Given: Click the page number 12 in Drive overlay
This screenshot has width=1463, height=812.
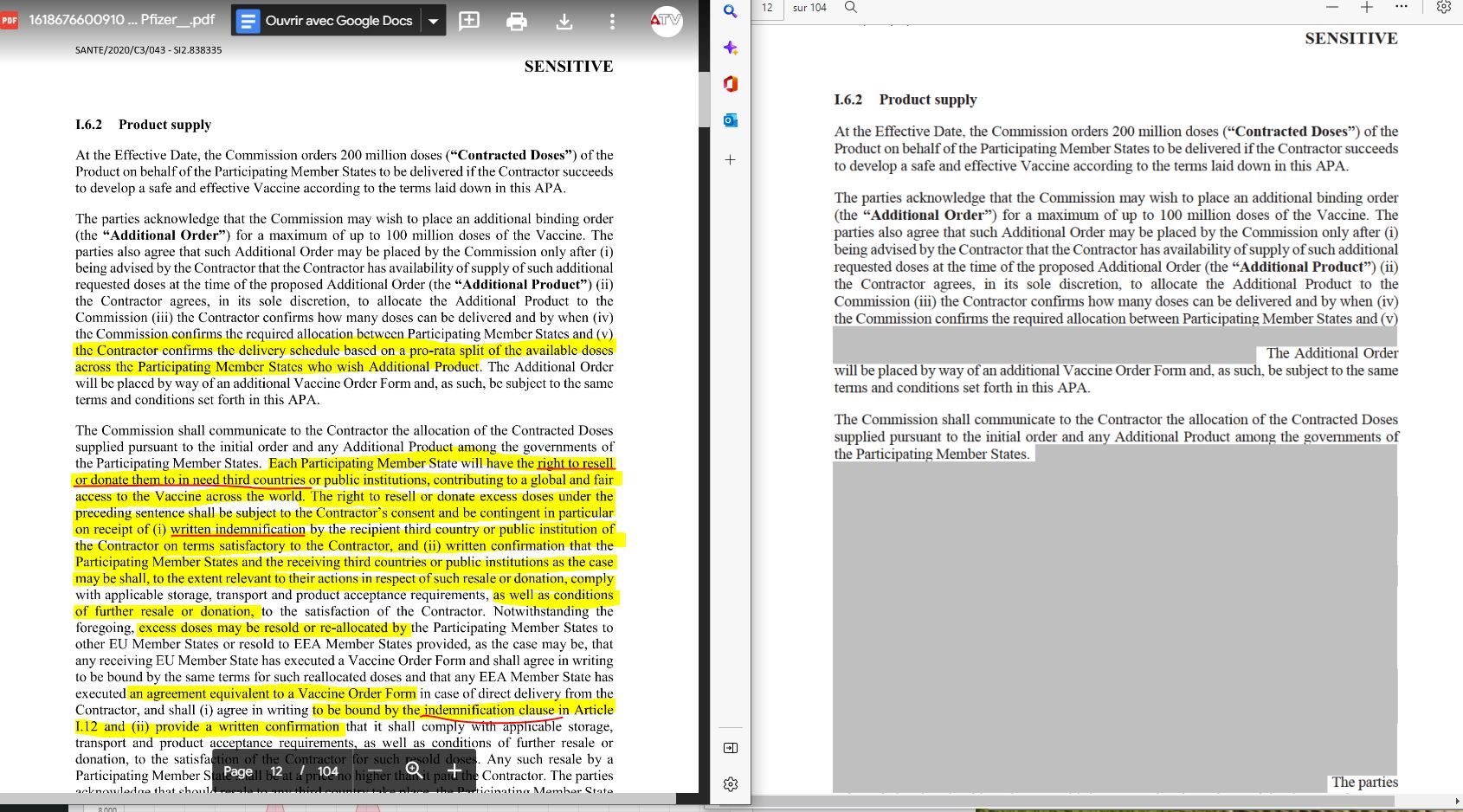Looking at the screenshot, I should [277, 771].
